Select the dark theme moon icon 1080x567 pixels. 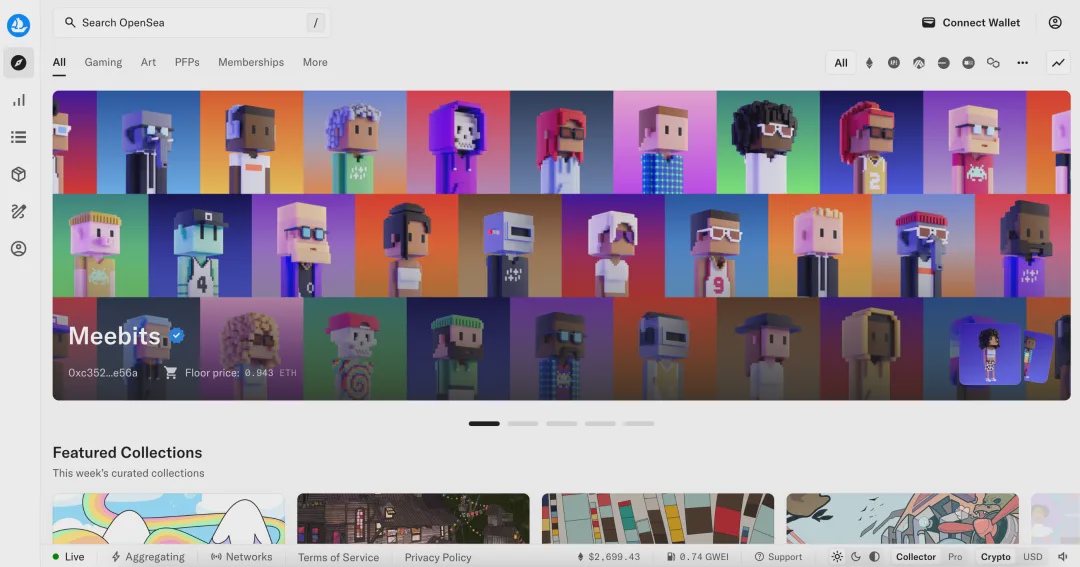[x=855, y=557]
